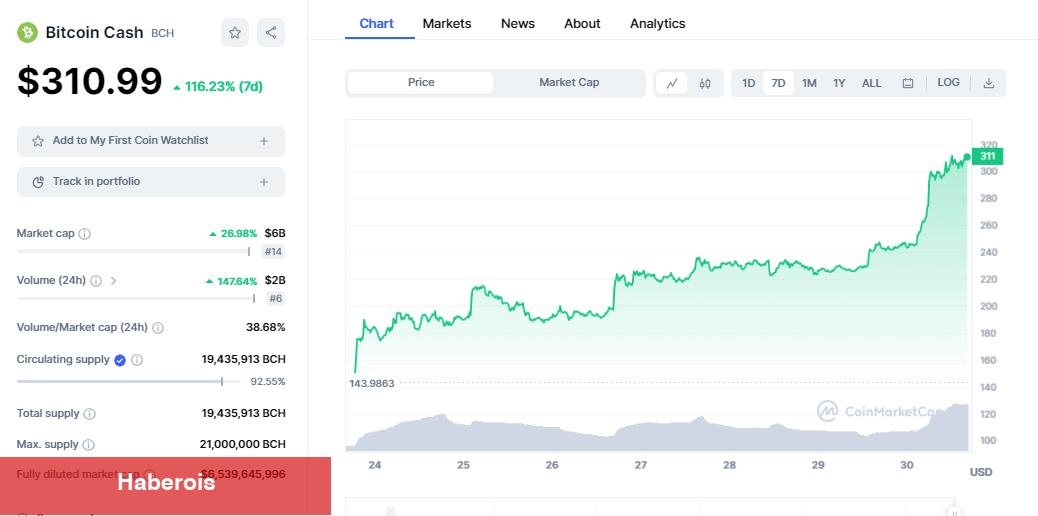Click the pie chart portfolio icon

point(38,182)
